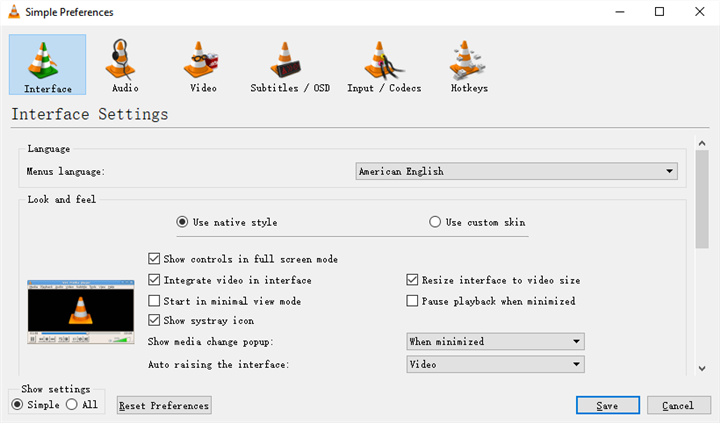The width and height of the screenshot is (720, 423).
Task: Open Show media change popup dropdown
Action: tap(494, 342)
